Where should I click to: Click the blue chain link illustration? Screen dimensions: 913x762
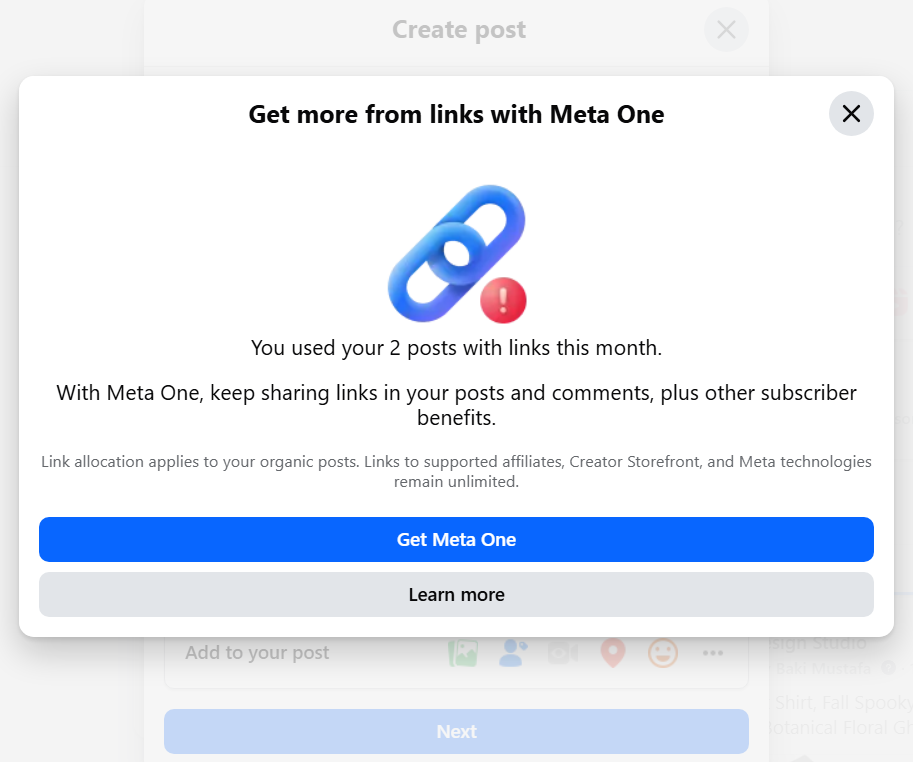pyautogui.click(x=456, y=252)
